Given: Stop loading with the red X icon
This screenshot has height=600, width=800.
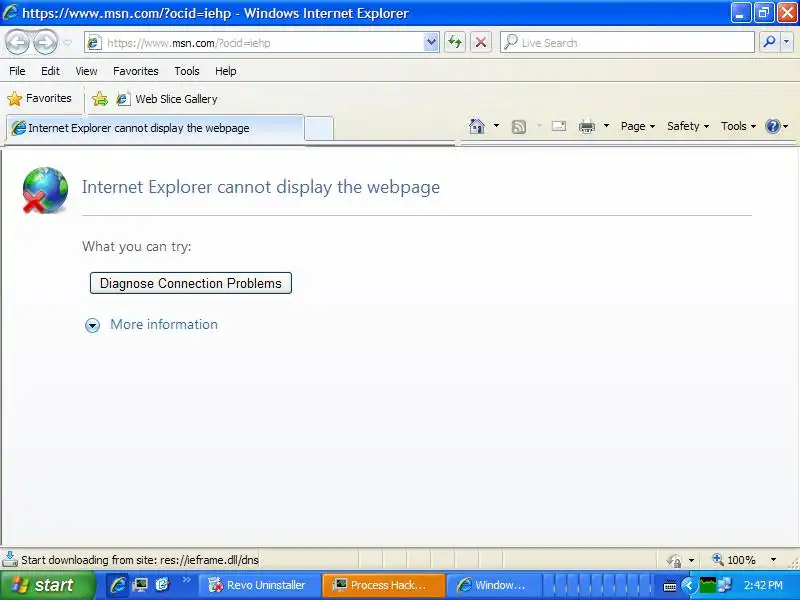Looking at the screenshot, I should (x=481, y=42).
